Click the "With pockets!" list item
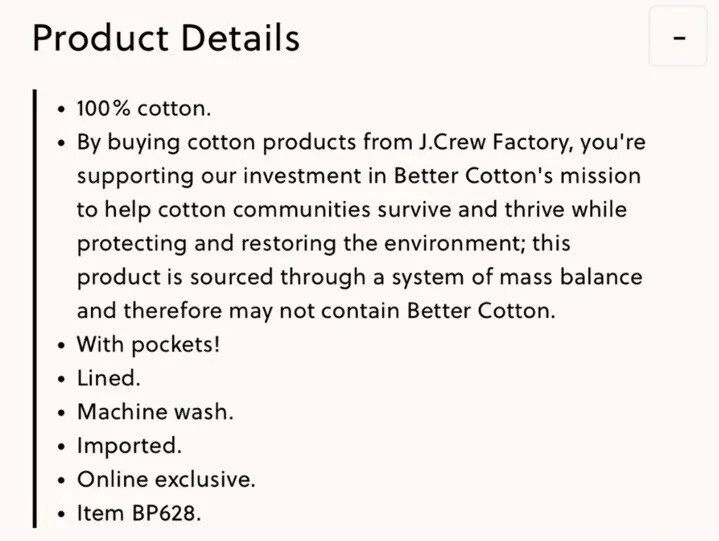The width and height of the screenshot is (719, 541). pyautogui.click(x=149, y=345)
